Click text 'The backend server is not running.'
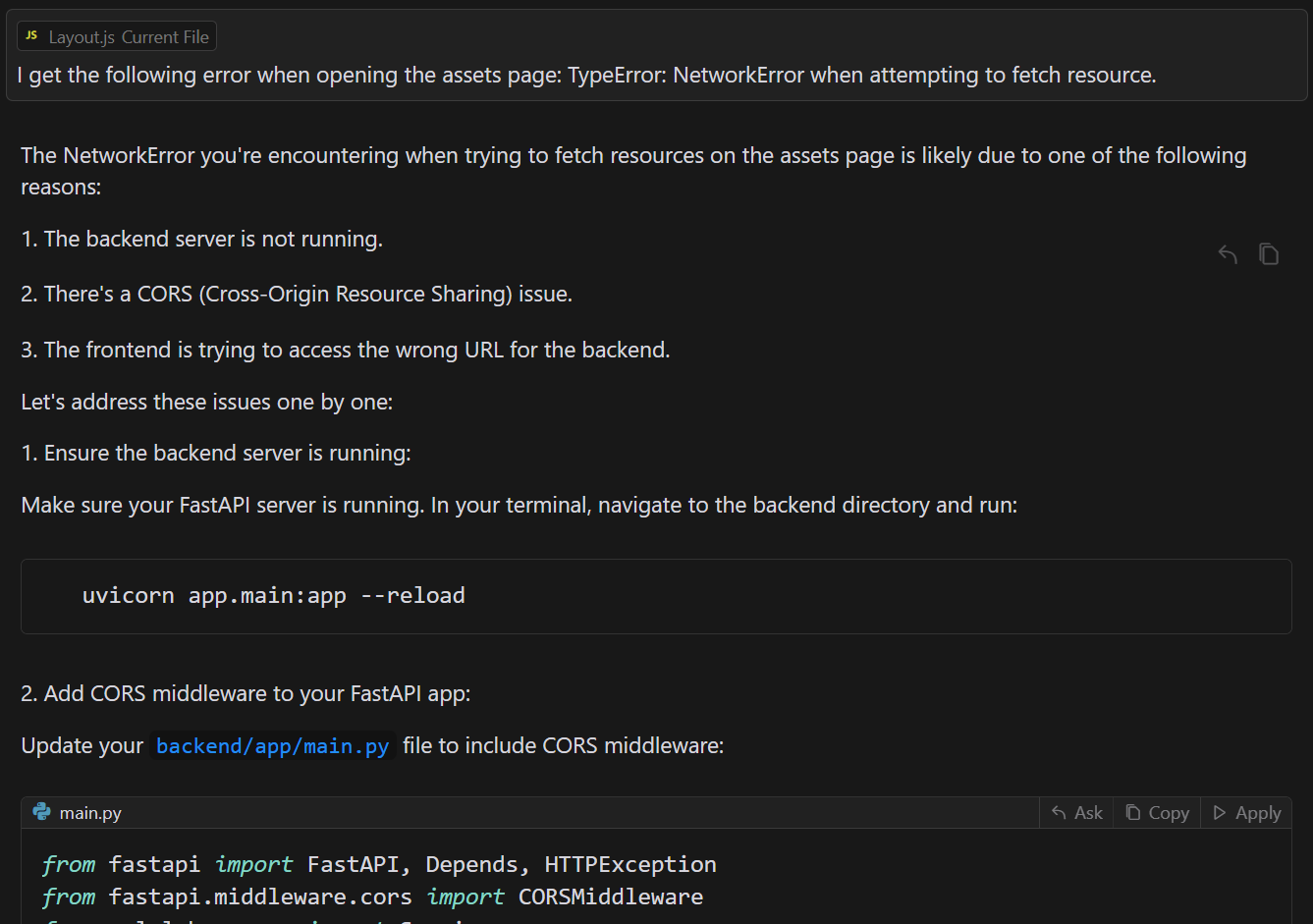This screenshot has height=924, width=1313. tap(213, 240)
